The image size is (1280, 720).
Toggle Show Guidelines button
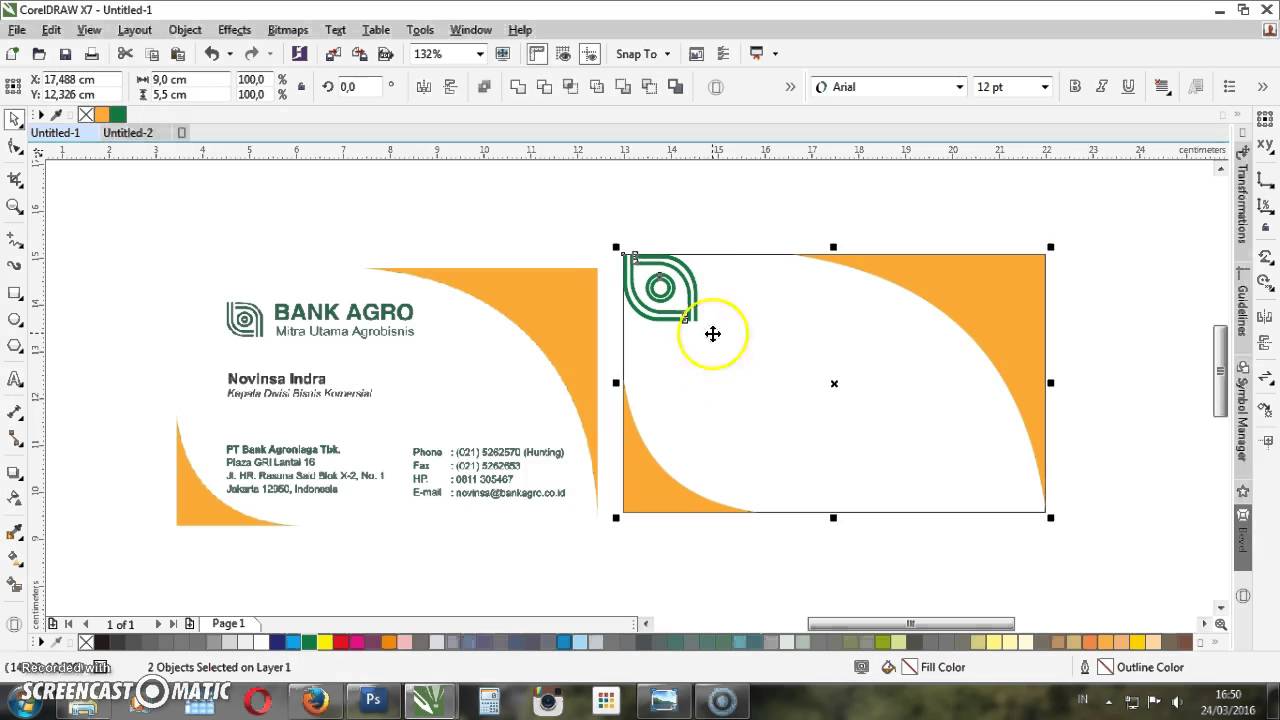coord(590,54)
